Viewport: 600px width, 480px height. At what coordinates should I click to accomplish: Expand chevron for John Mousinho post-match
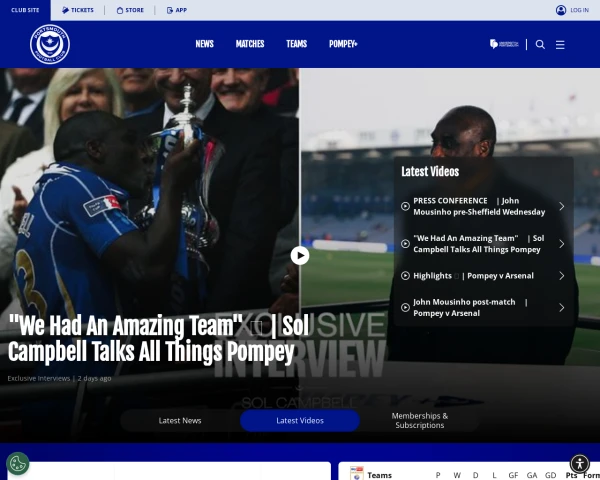561,307
